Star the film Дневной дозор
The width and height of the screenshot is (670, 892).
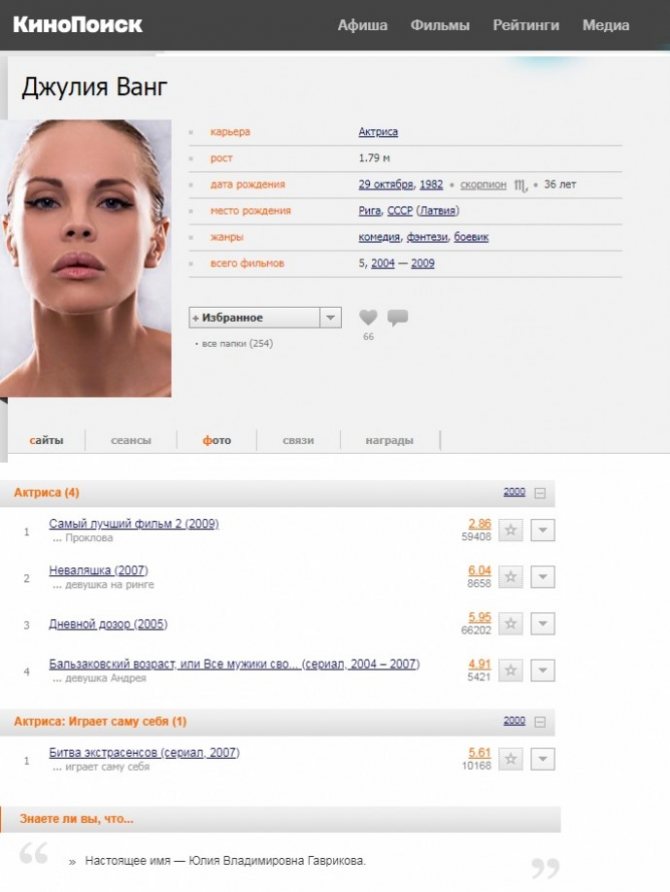pos(511,624)
